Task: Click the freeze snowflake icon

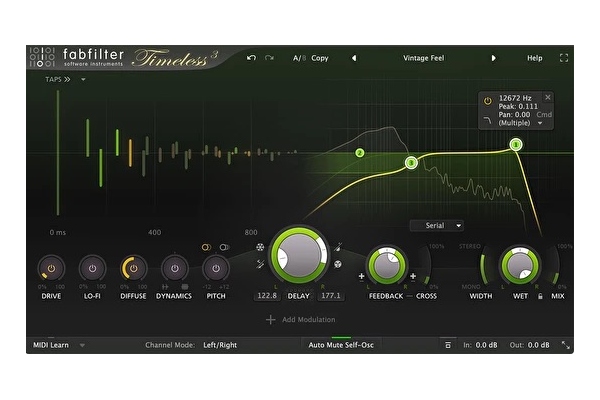Action: tap(260, 247)
